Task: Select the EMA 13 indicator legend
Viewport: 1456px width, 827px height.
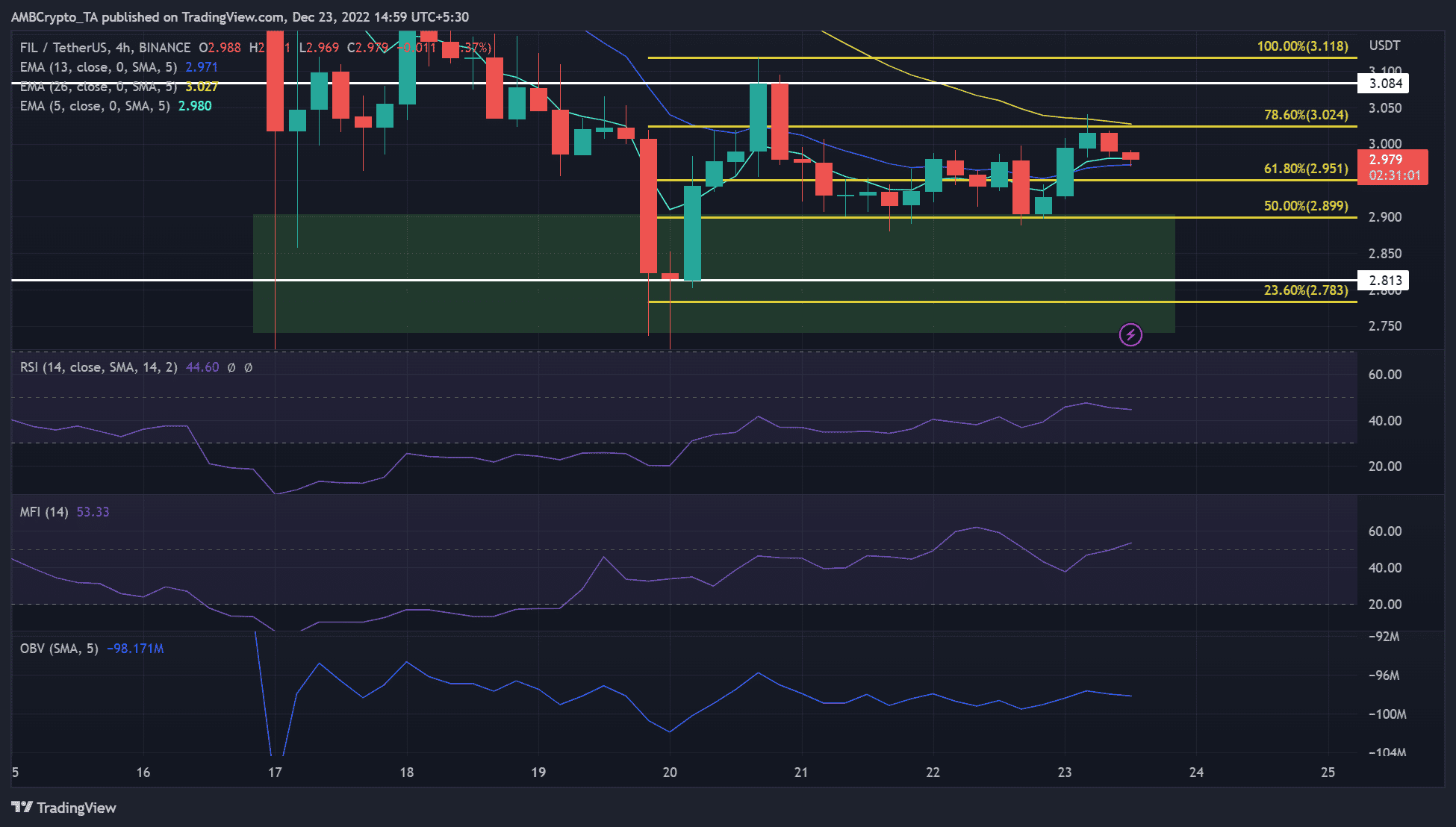Action: 119,67
